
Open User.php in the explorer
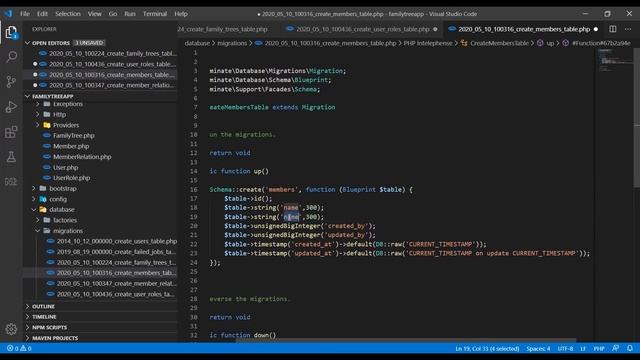65,167
